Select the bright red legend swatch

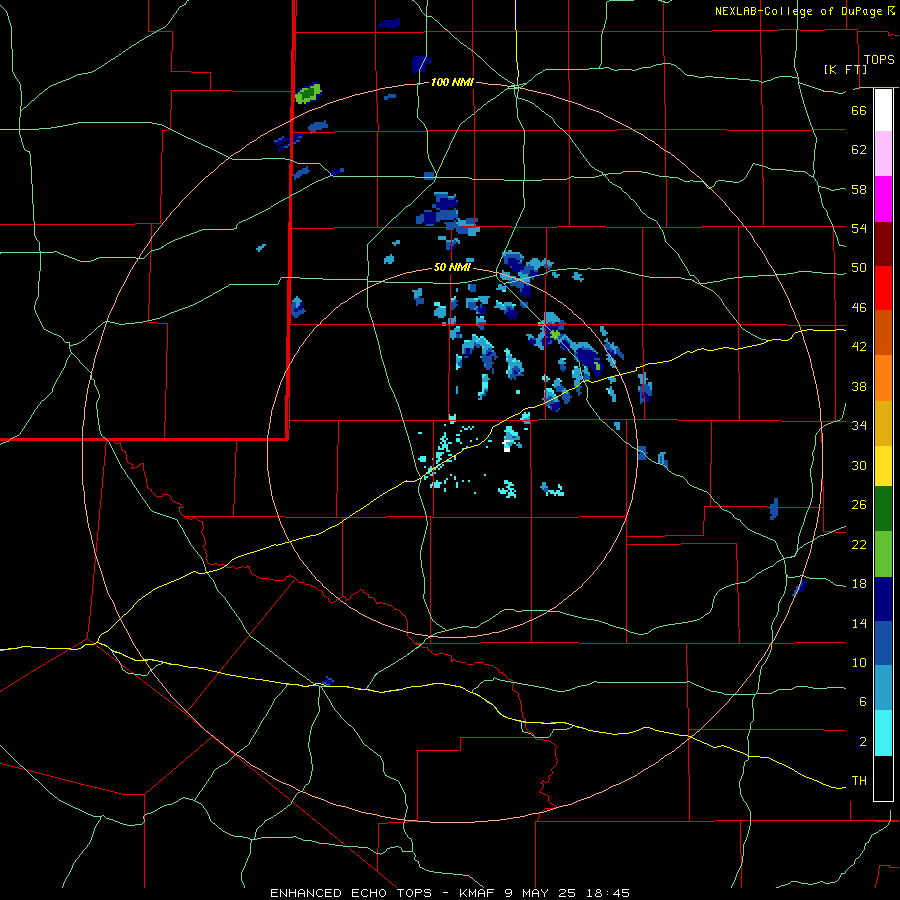[x=883, y=288]
